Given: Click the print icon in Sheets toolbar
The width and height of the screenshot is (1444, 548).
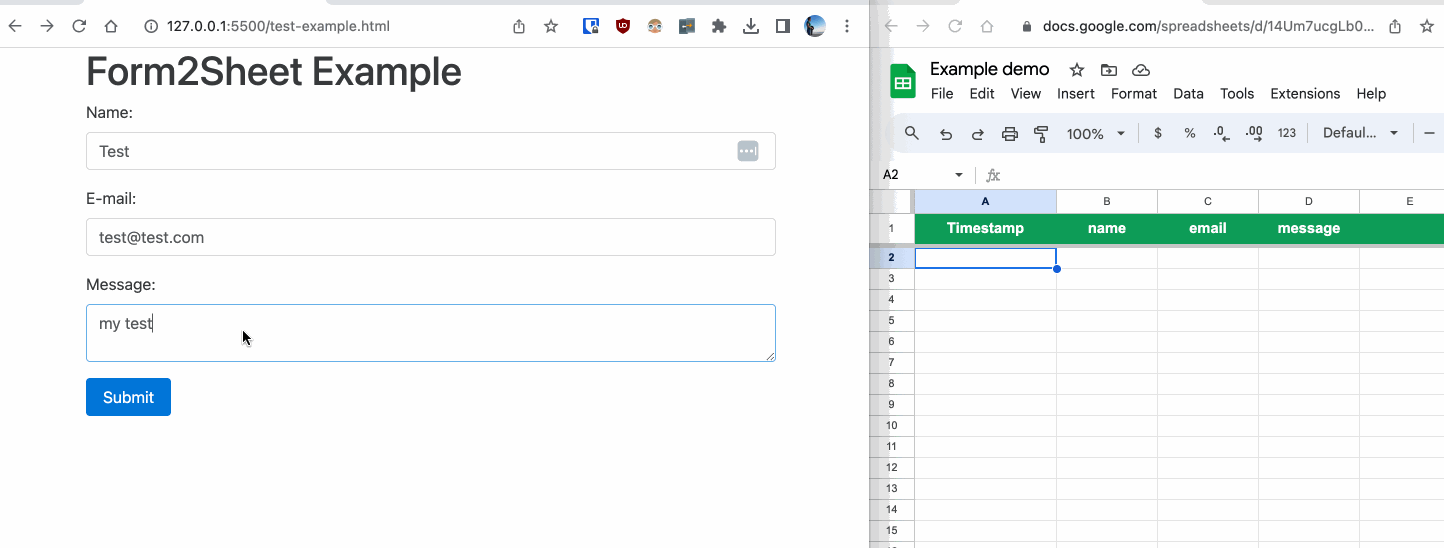Looking at the screenshot, I should pos(1010,133).
